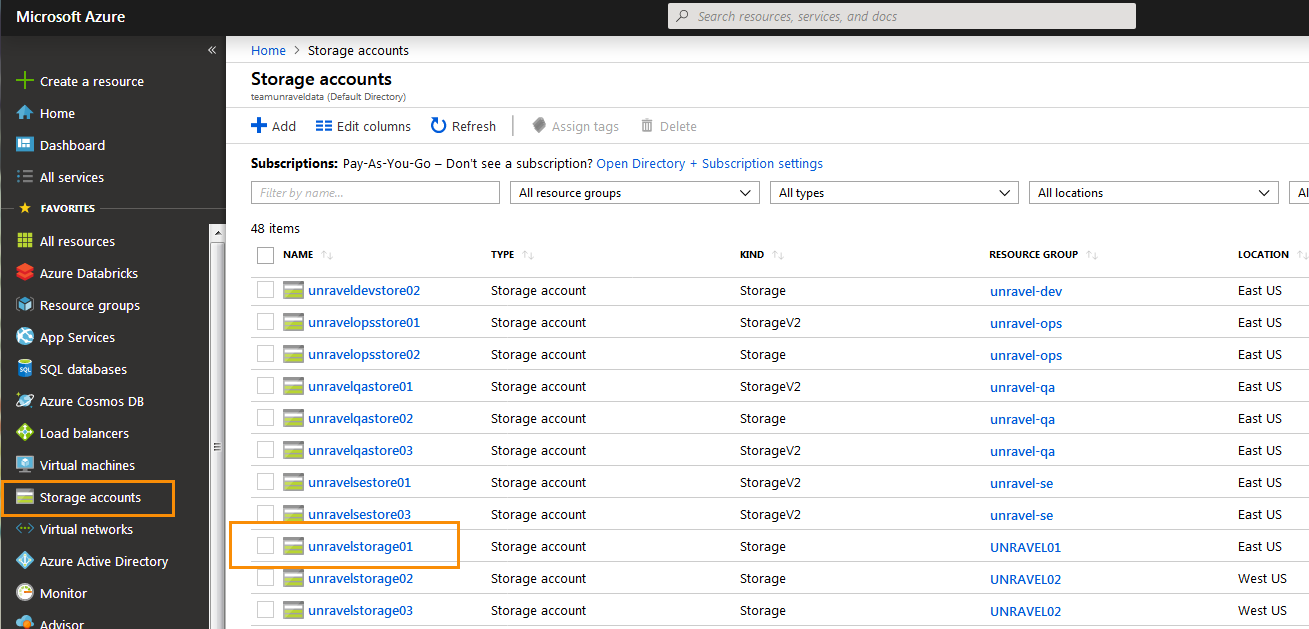Check the box for unravelqastore01
This screenshot has height=629, width=1309.
pyautogui.click(x=265, y=386)
